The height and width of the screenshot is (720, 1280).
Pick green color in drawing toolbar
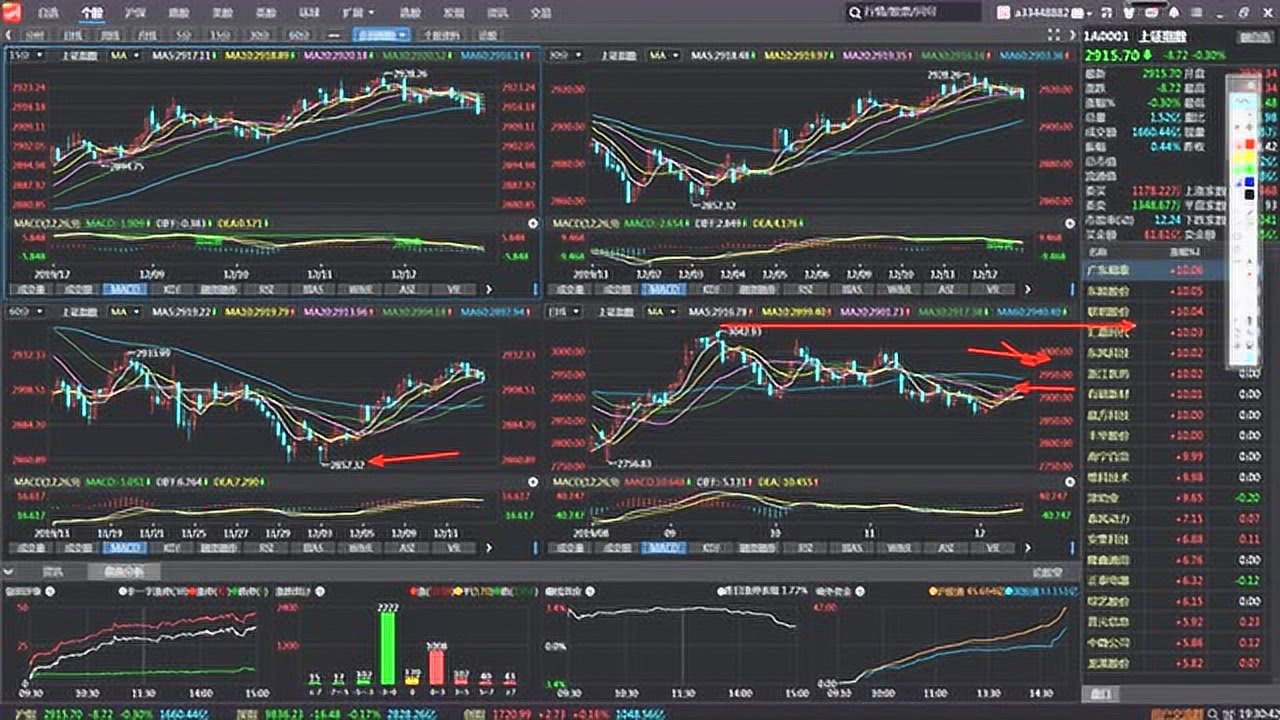pyautogui.click(x=1250, y=169)
